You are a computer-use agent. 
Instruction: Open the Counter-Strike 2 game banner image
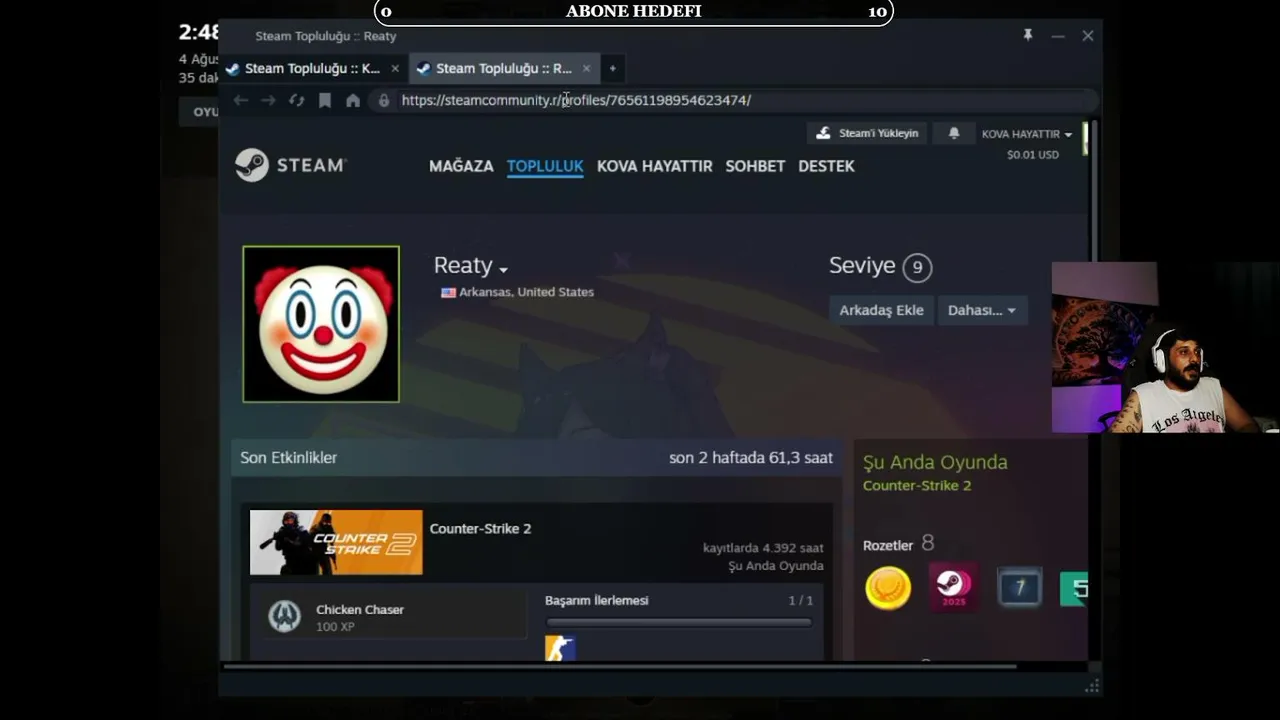click(336, 542)
